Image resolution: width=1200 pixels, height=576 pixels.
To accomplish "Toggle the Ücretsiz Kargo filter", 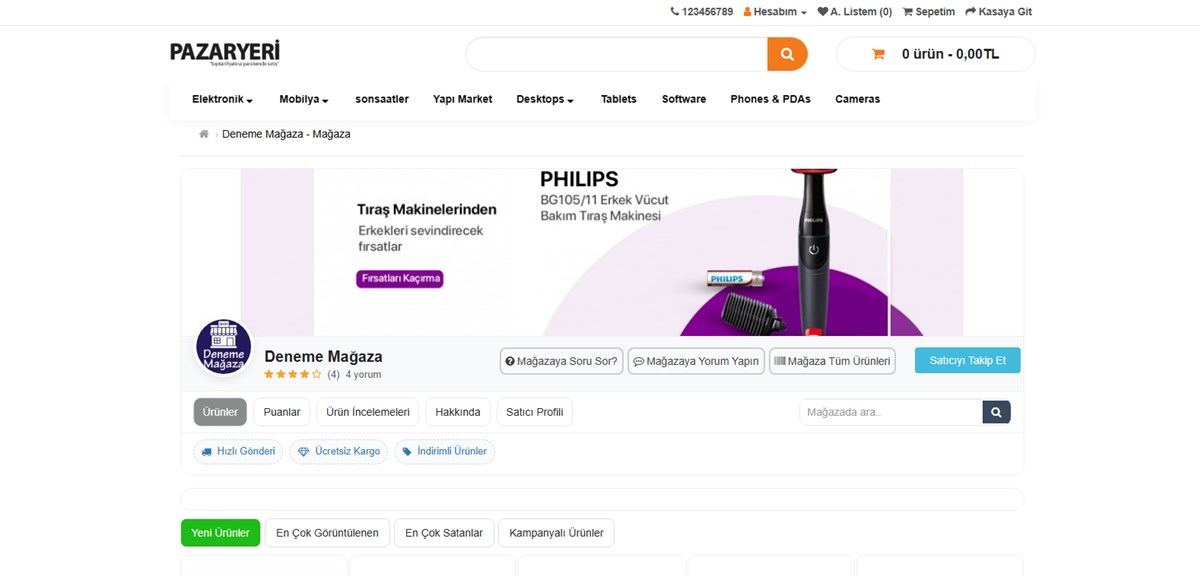I will (x=338, y=452).
